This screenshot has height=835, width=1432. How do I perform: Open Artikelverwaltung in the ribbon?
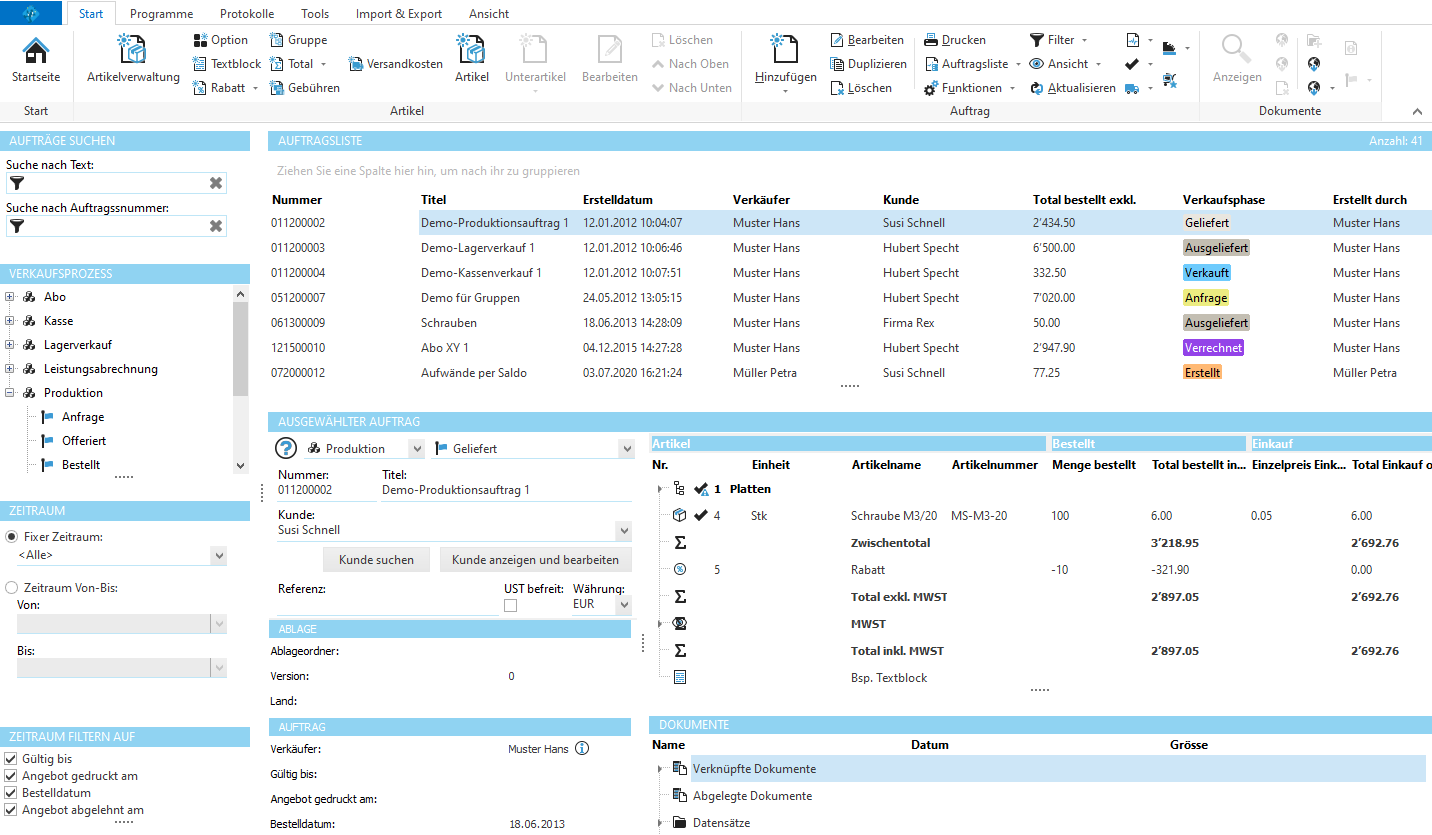(x=132, y=52)
